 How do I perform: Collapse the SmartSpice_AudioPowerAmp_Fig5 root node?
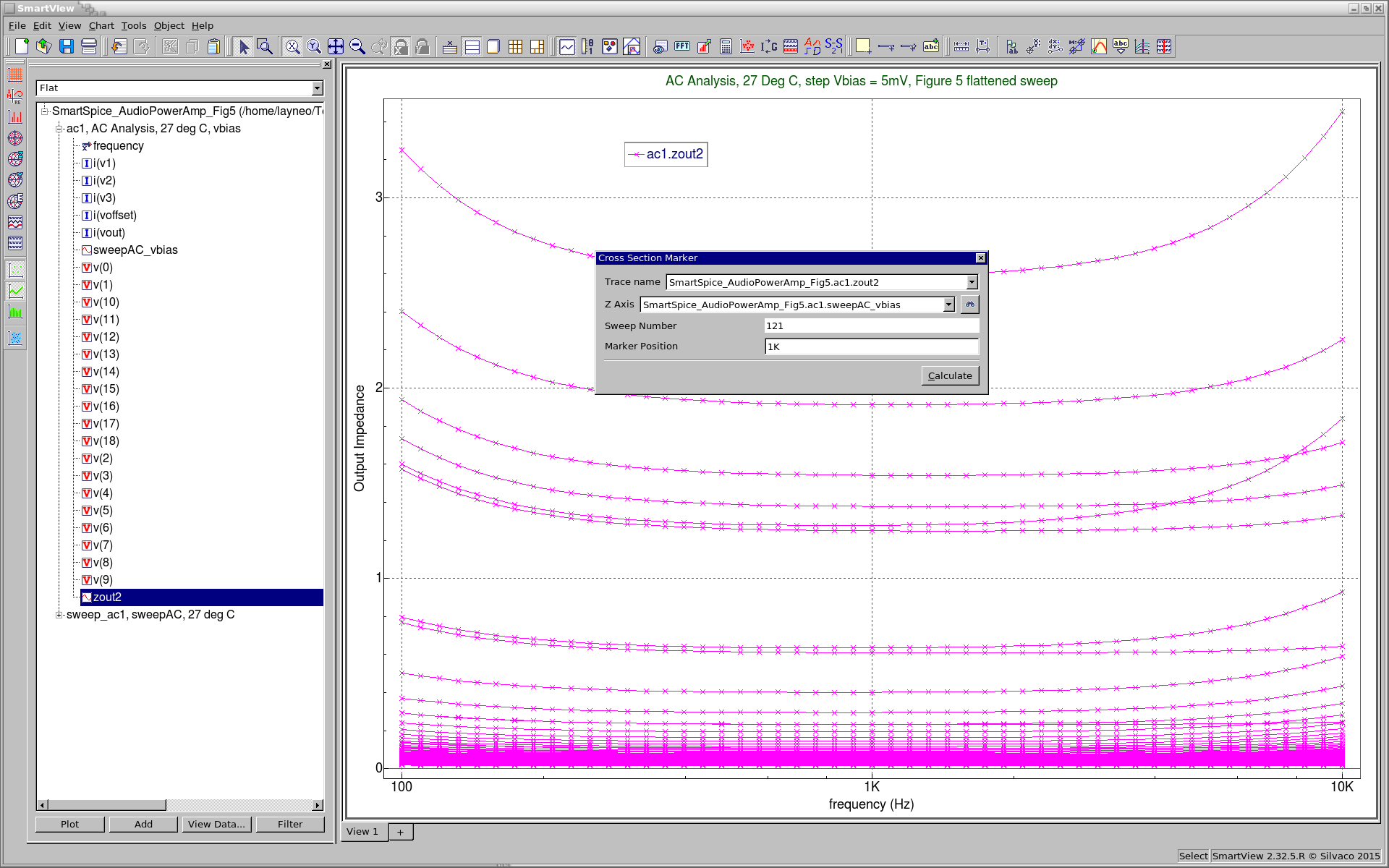point(45,111)
